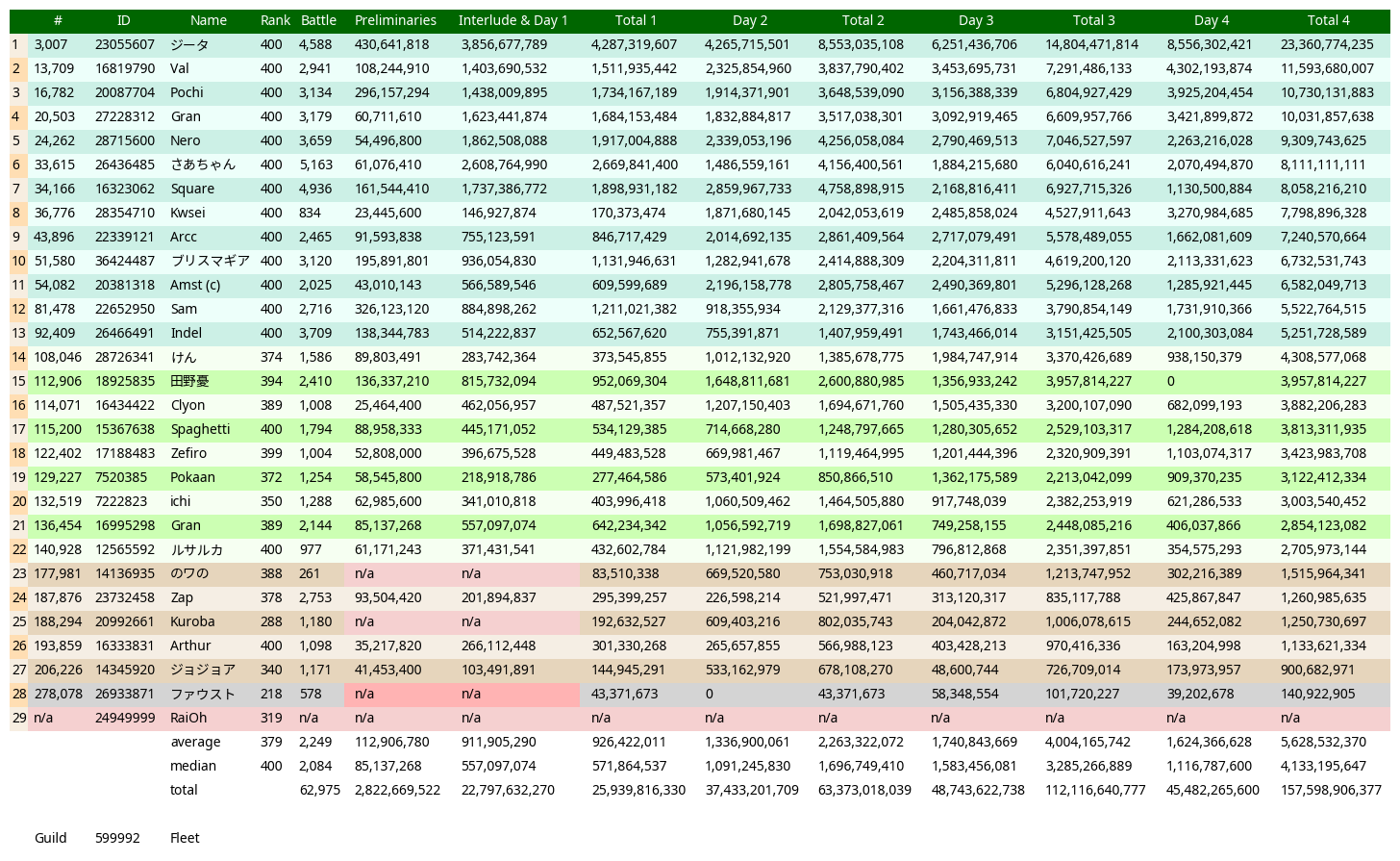
Task: Select the "Total 3" column header
Action: tap(1094, 20)
